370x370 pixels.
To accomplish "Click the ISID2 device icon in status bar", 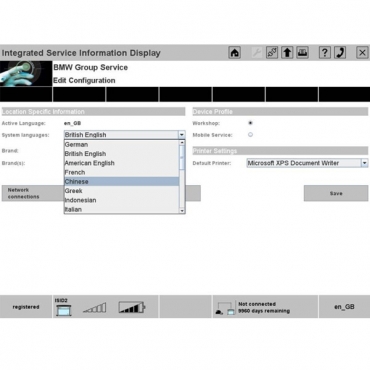I will (x=63, y=310).
